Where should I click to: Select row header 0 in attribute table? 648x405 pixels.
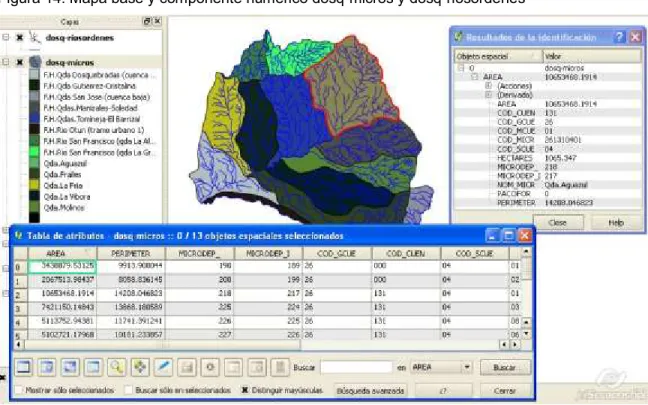pyautogui.click(x=20, y=267)
